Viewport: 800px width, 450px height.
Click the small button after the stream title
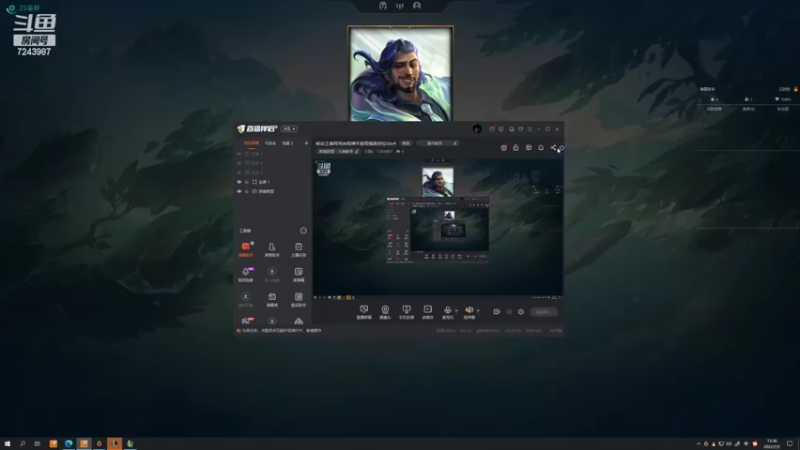click(406, 143)
